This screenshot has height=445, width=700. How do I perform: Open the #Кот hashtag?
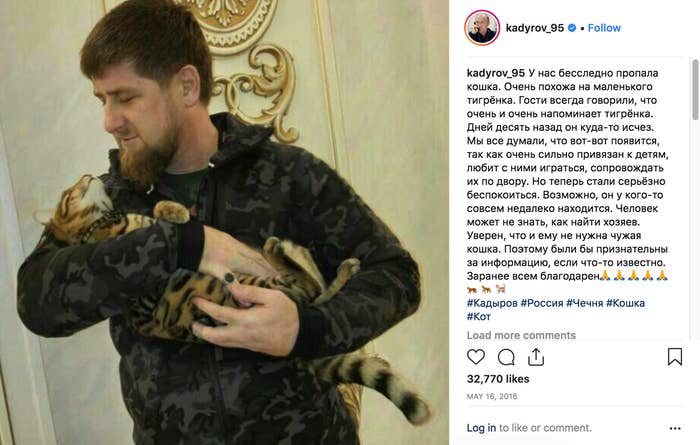479,316
